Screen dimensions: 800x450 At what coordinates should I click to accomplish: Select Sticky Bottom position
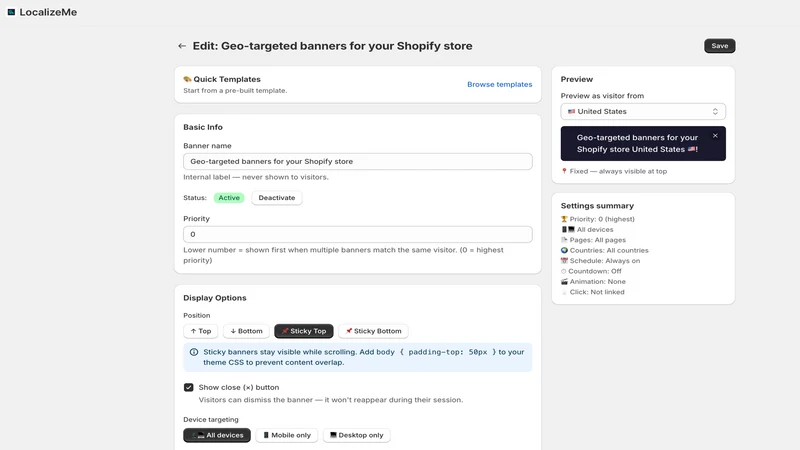373,331
